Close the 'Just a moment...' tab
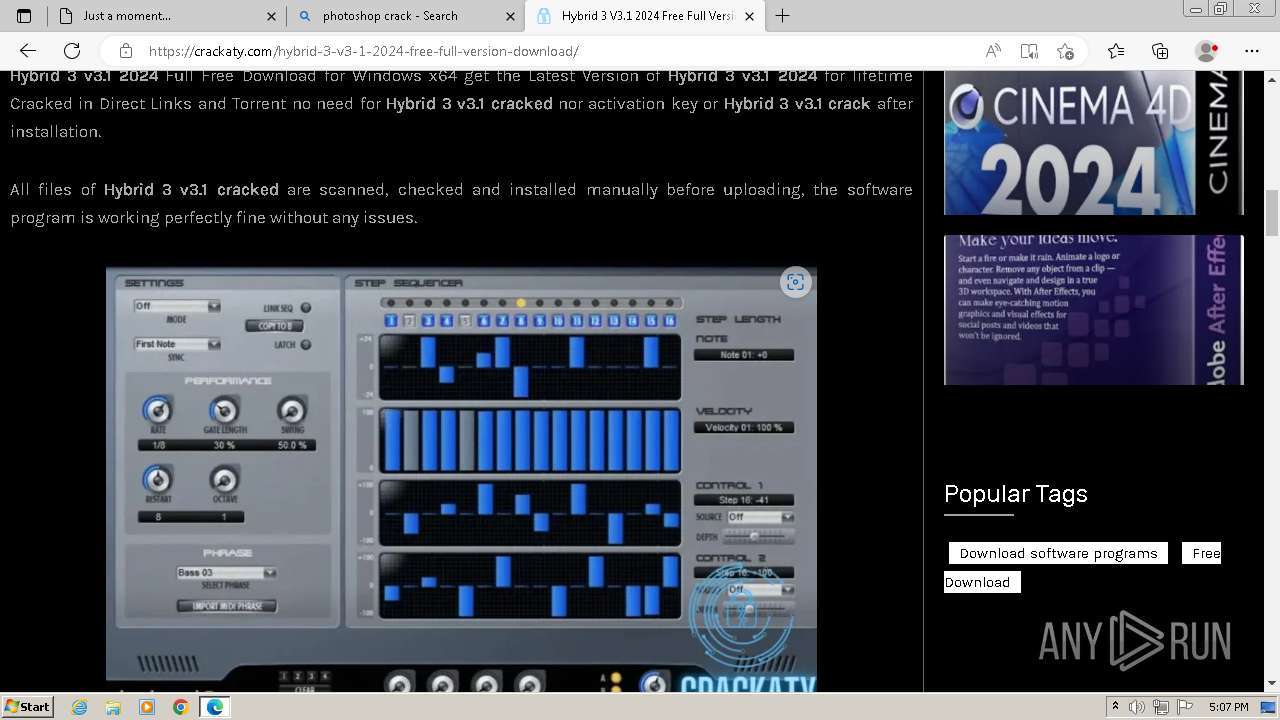The image size is (1280, 720). click(x=271, y=16)
